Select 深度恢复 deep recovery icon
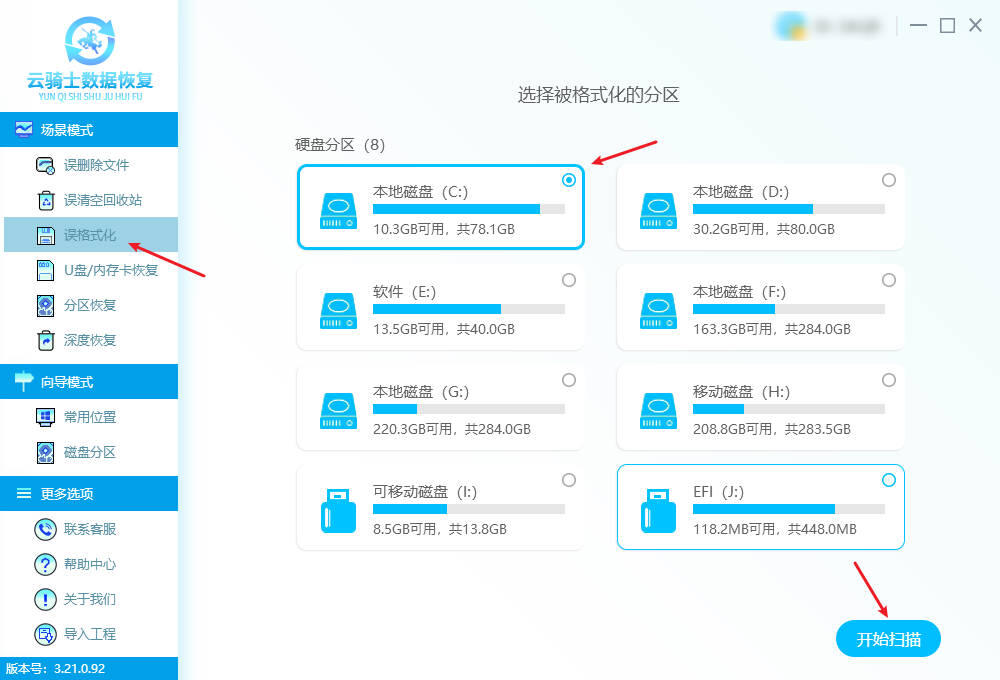Image resolution: width=1000 pixels, height=680 pixels. (45, 341)
